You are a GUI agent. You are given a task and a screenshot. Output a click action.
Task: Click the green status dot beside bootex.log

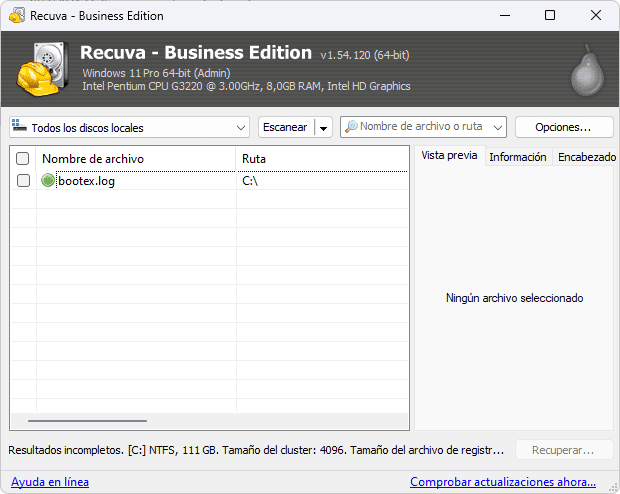coord(48,180)
